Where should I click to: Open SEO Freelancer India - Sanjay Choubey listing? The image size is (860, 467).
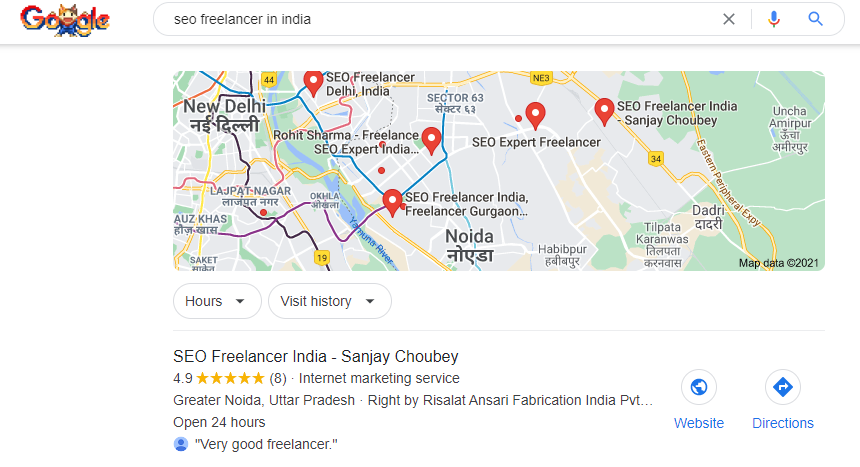316,356
